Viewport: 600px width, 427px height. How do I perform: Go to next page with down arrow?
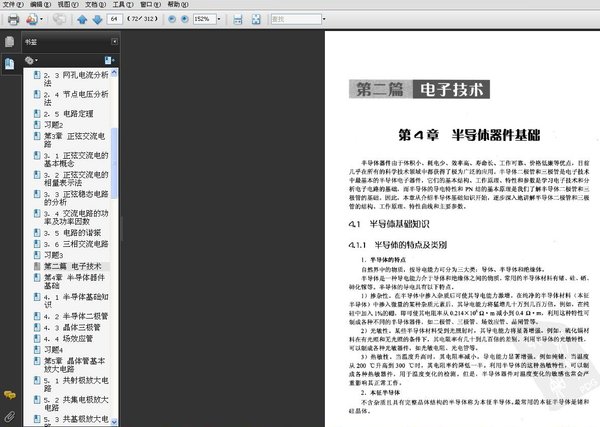click(x=98, y=19)
